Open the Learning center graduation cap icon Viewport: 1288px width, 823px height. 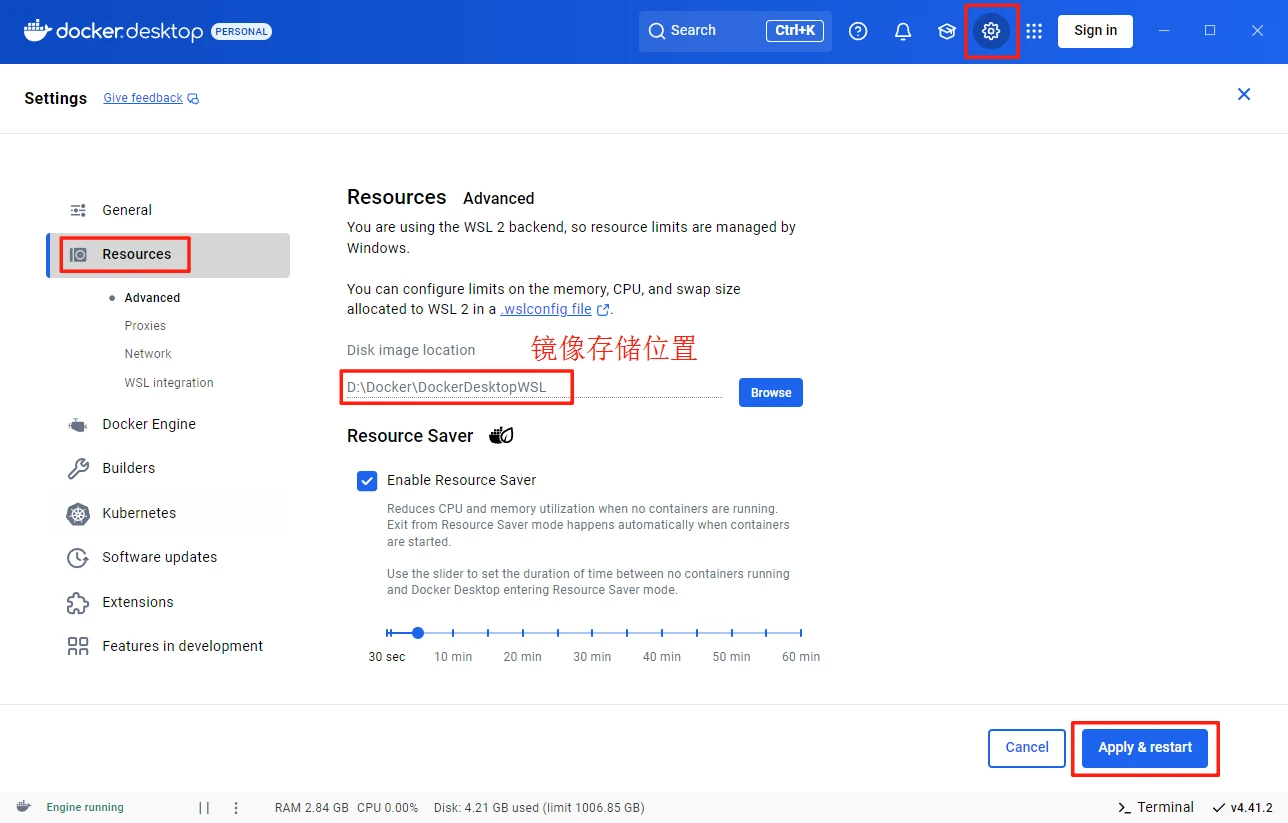[x=947, y=31]
